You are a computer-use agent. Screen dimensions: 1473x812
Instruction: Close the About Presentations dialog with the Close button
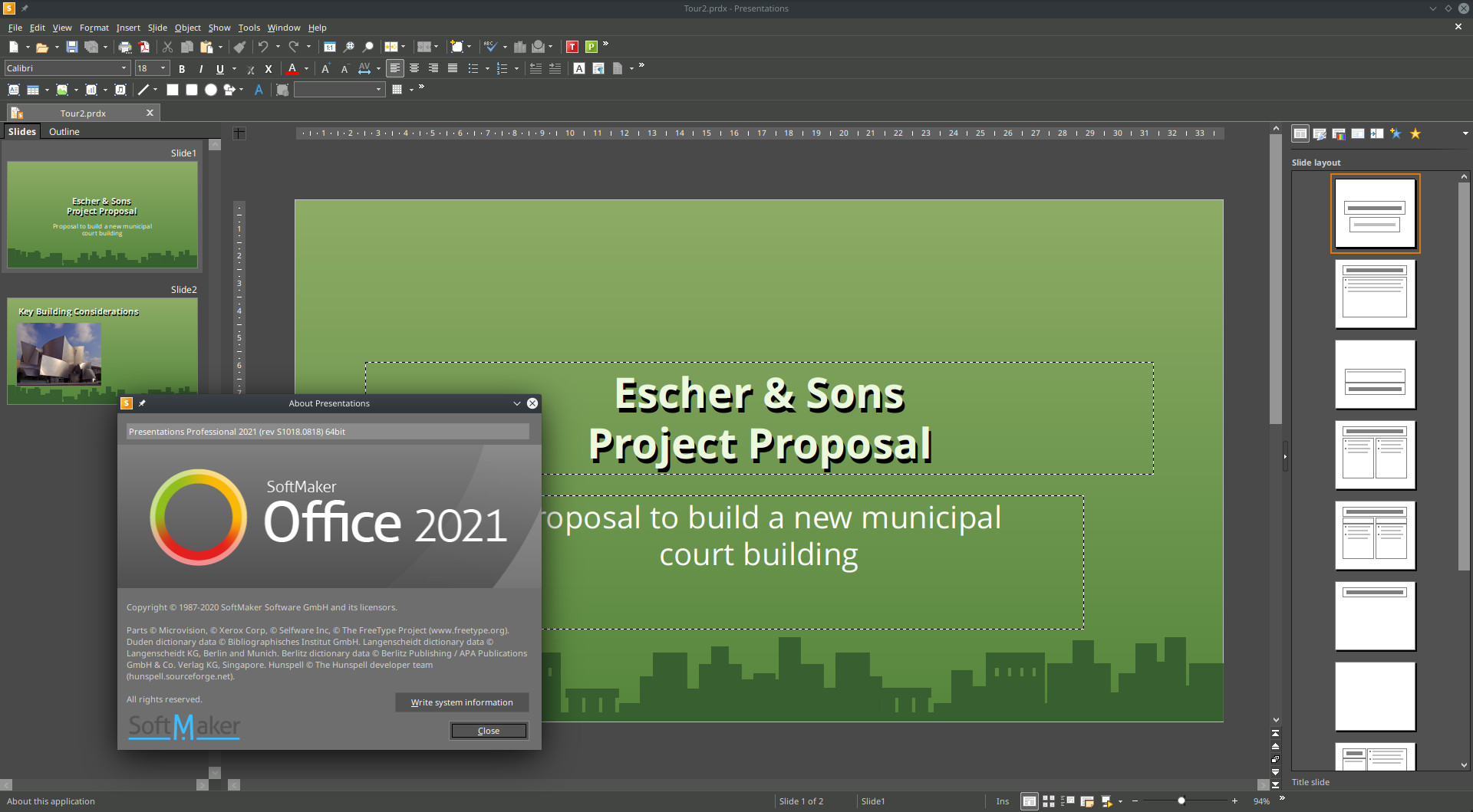[x=489, y=731]
